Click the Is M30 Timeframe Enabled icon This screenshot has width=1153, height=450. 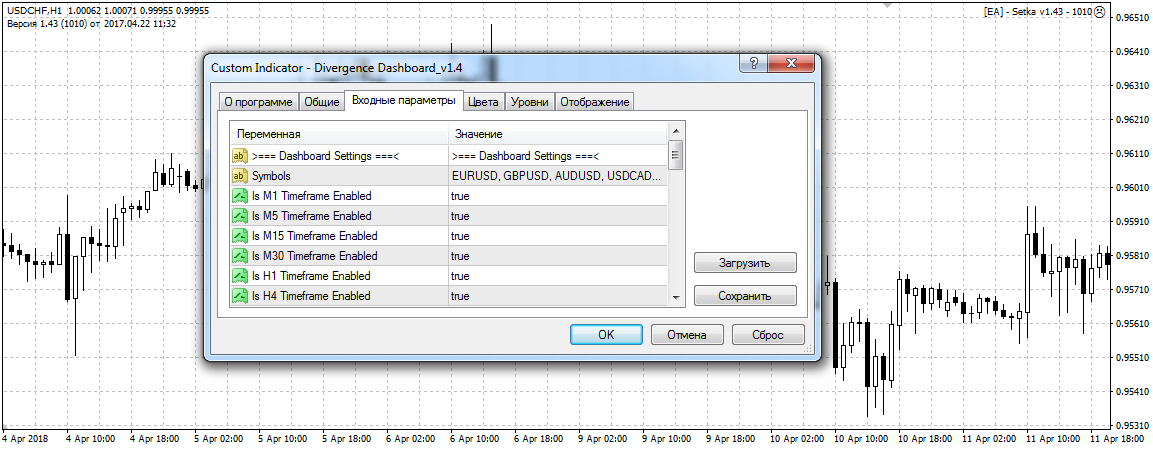[240, 256]
